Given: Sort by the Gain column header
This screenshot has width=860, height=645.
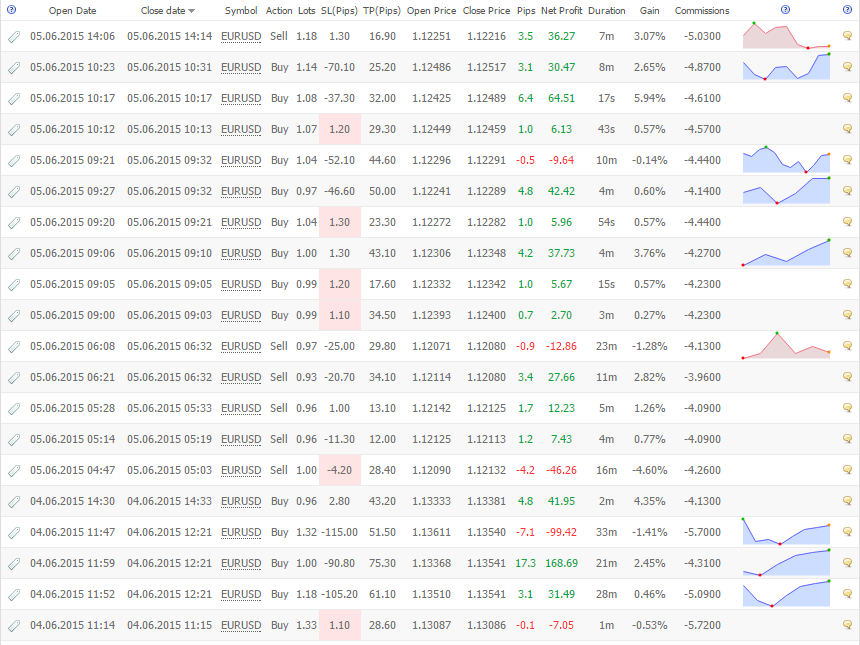Looking at the screenshot, I should point(649,10).
